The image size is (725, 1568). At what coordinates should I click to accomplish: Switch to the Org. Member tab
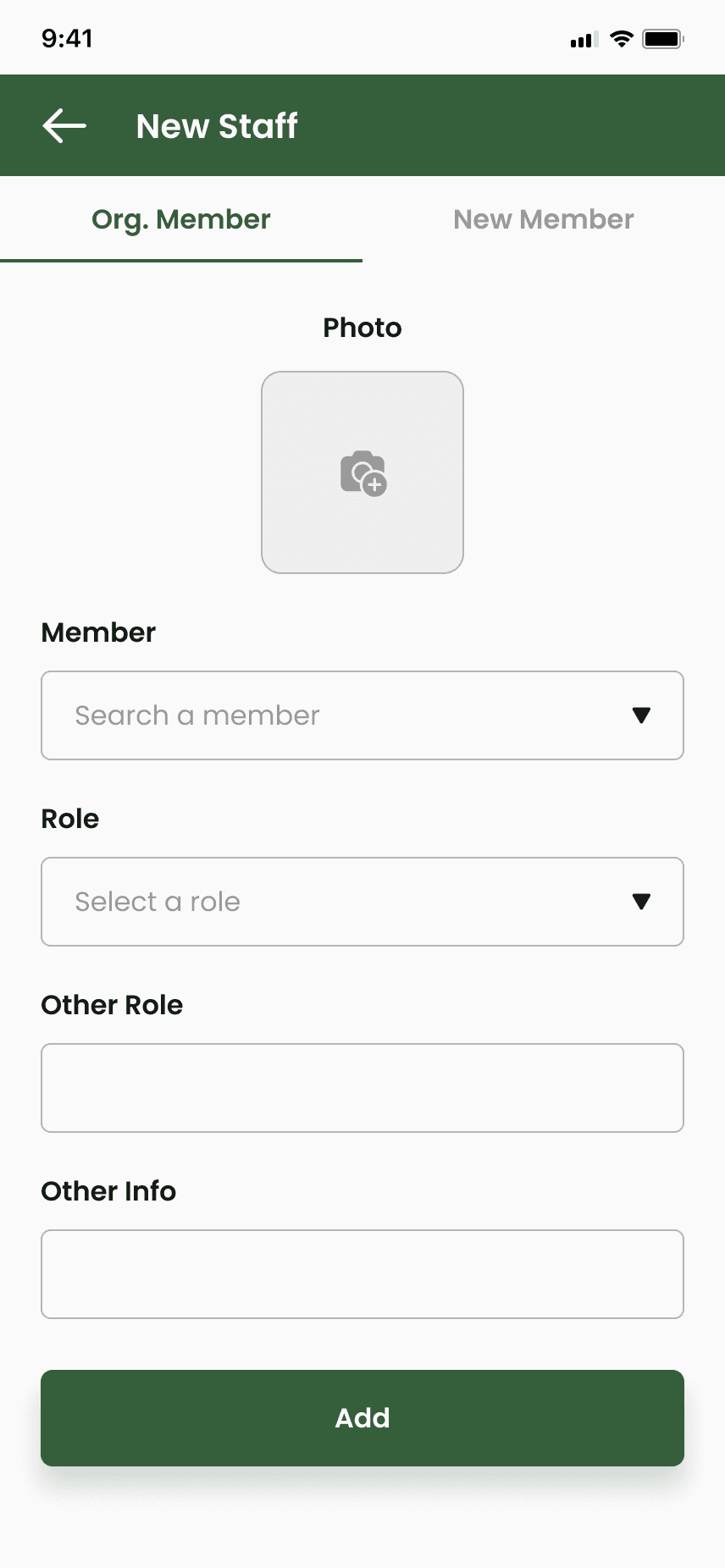181,219
